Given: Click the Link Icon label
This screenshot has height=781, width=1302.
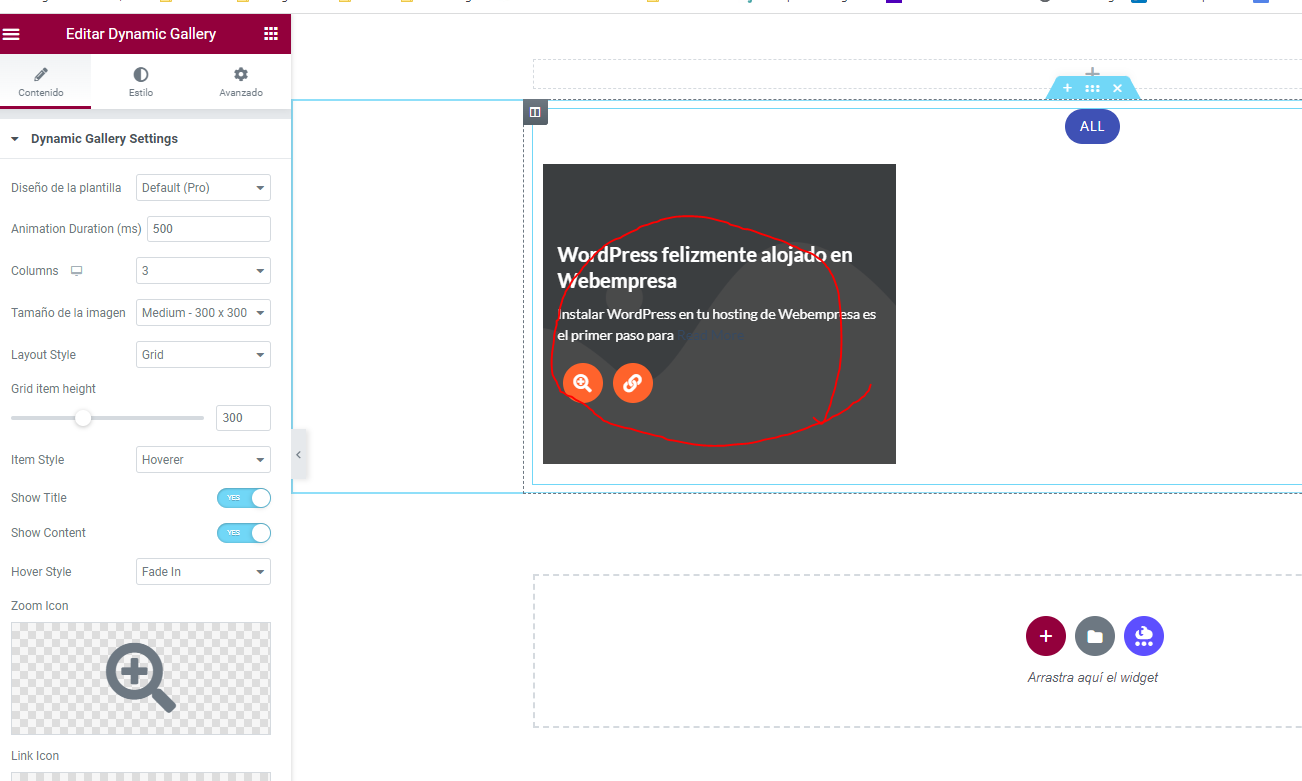Looking at the screenshot, I should [x=35, y=756].
